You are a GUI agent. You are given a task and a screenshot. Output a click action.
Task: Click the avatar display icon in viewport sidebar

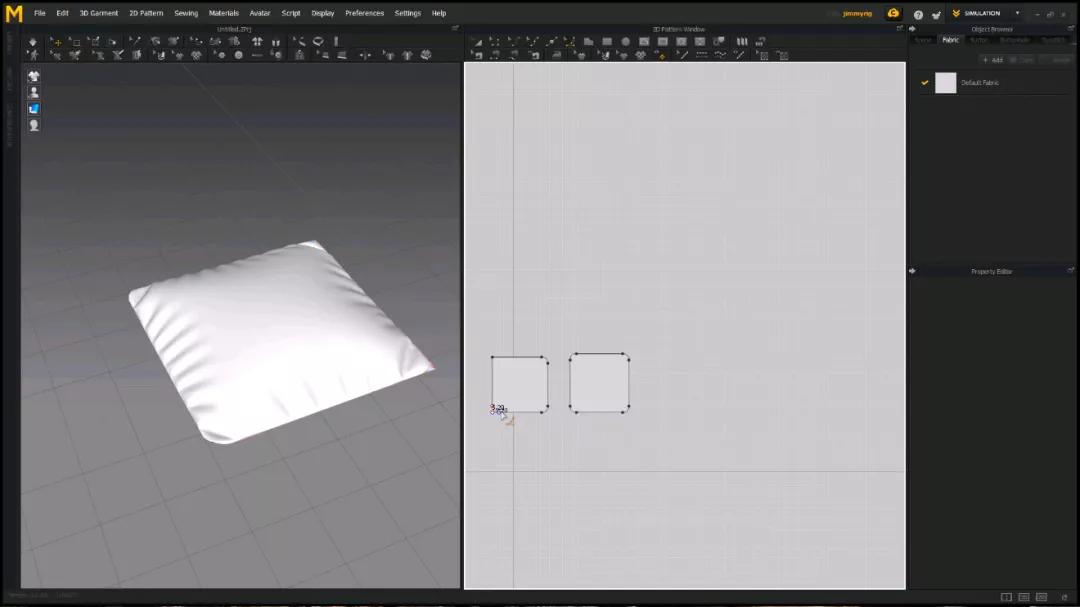click(x=34, y=92)
